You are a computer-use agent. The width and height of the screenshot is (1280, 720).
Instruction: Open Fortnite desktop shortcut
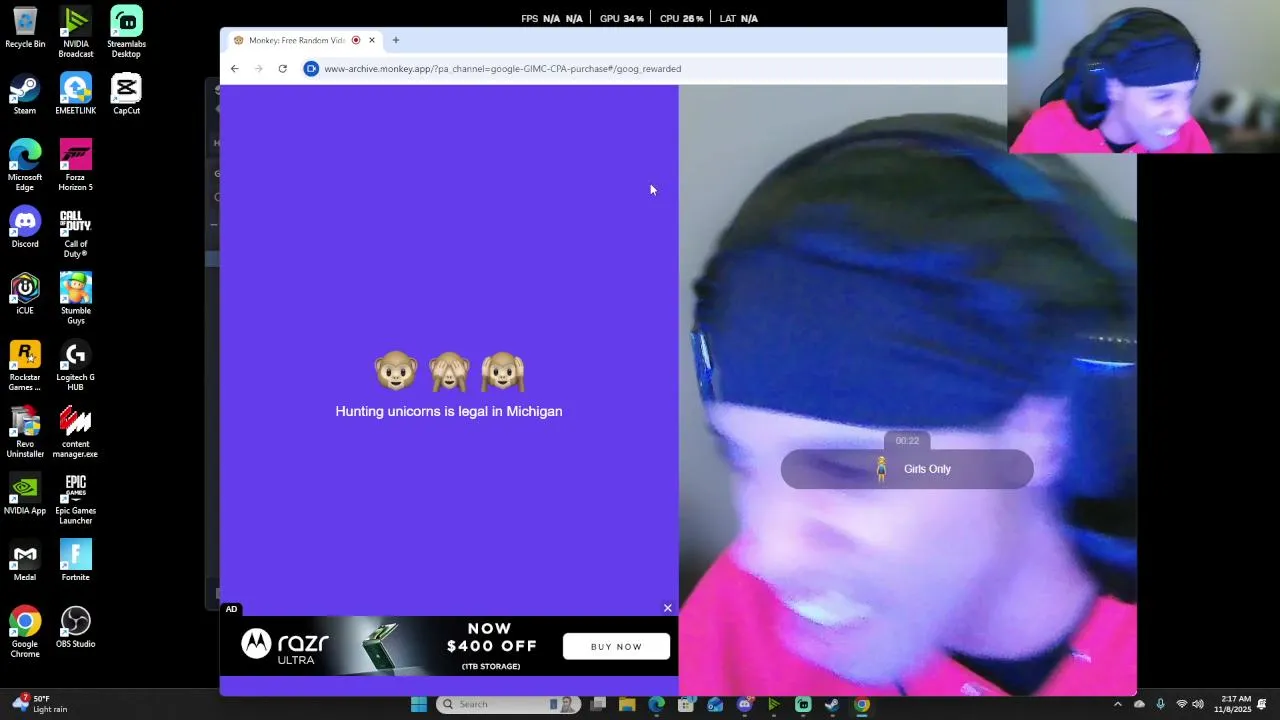point(76,560)
